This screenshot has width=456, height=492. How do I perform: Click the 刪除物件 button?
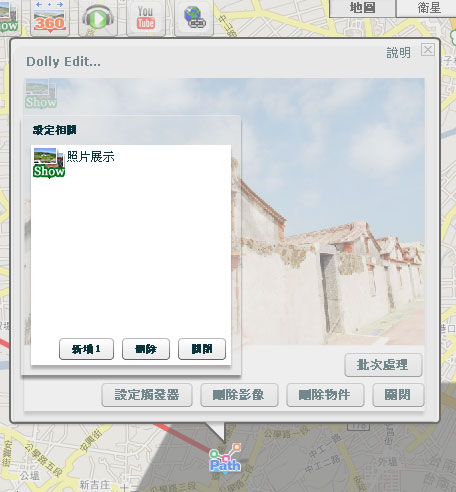point(325,395)
